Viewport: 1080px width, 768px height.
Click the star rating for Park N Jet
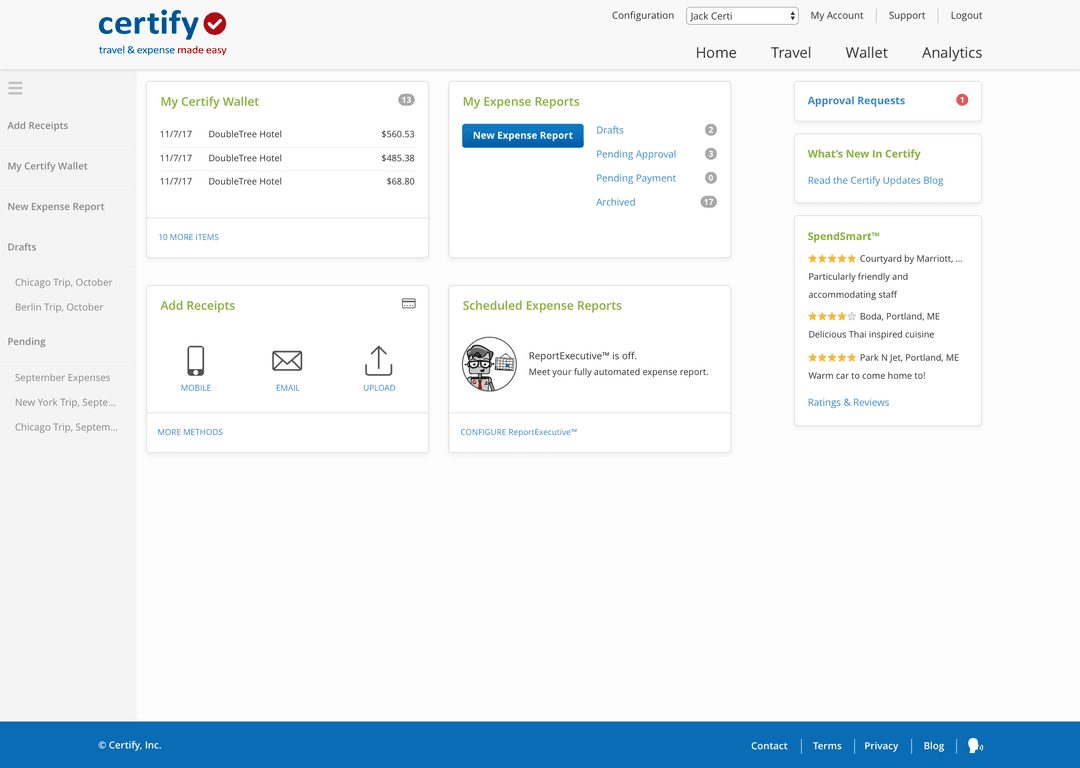click(x=832, y=358)
